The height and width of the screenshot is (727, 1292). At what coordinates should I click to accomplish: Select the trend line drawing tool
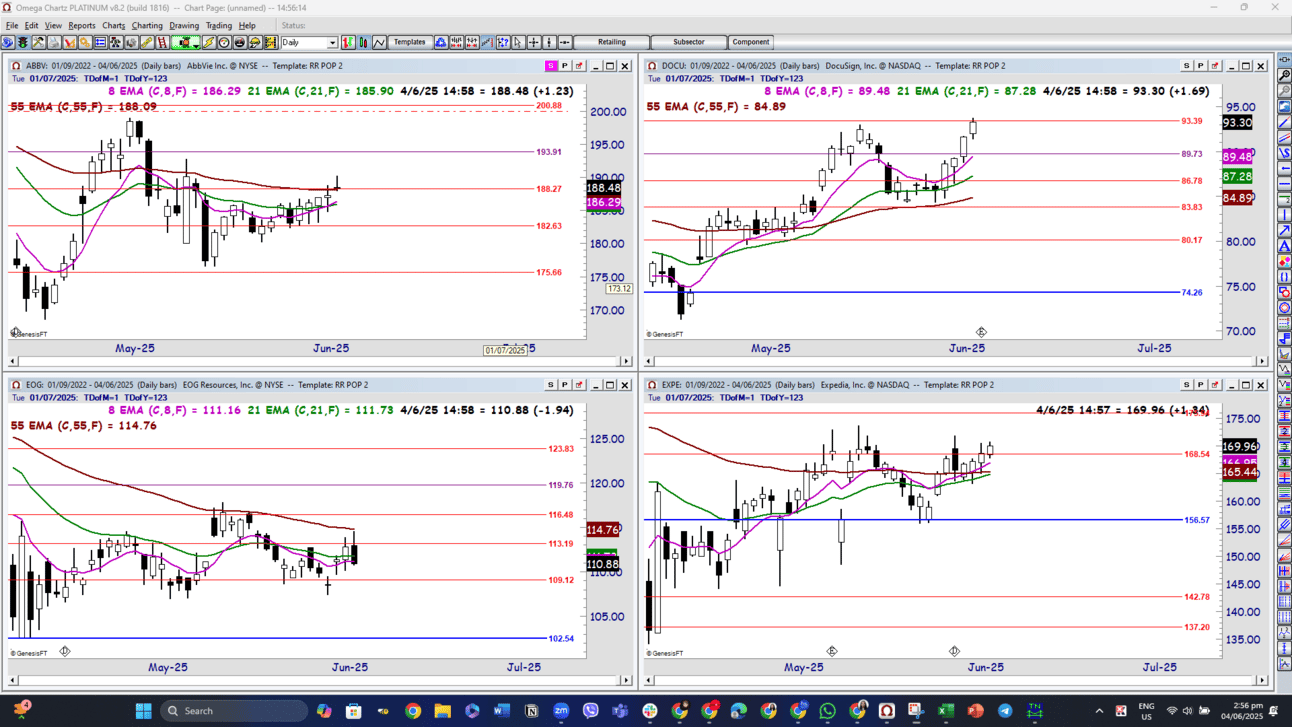(1284, 120)
